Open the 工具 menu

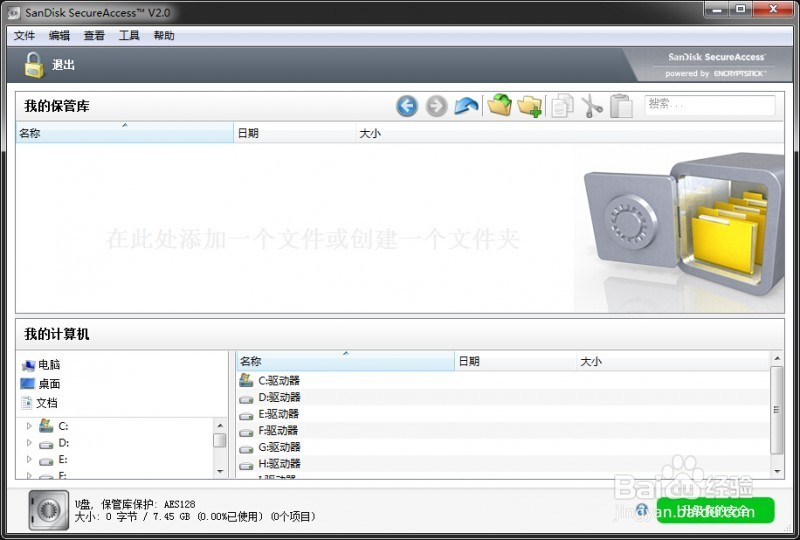[x=129, y=36]
